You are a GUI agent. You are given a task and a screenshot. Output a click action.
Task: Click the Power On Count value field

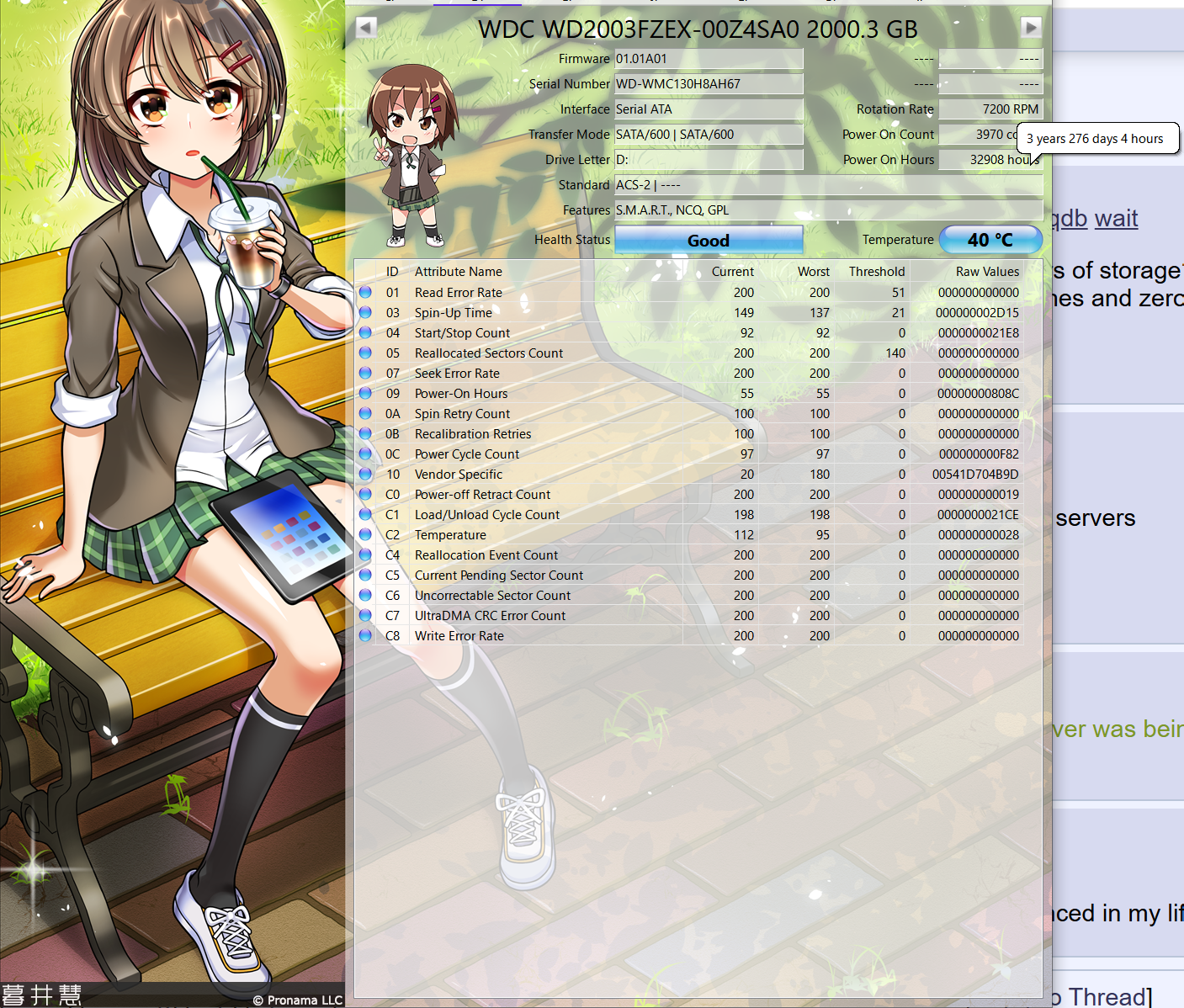point(990,135)
